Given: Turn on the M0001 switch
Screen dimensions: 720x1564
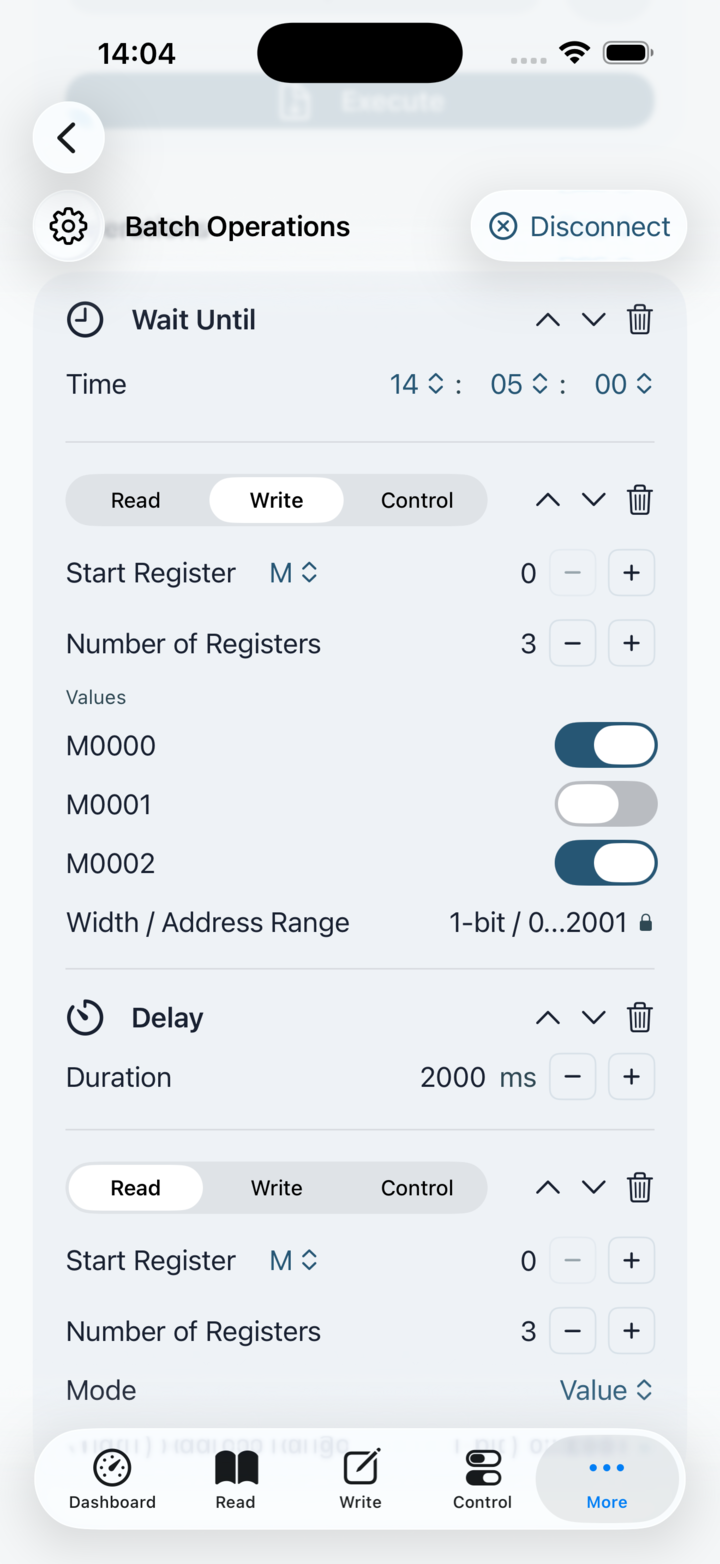Looking at the screenshot, I should (x=606, y=804).
